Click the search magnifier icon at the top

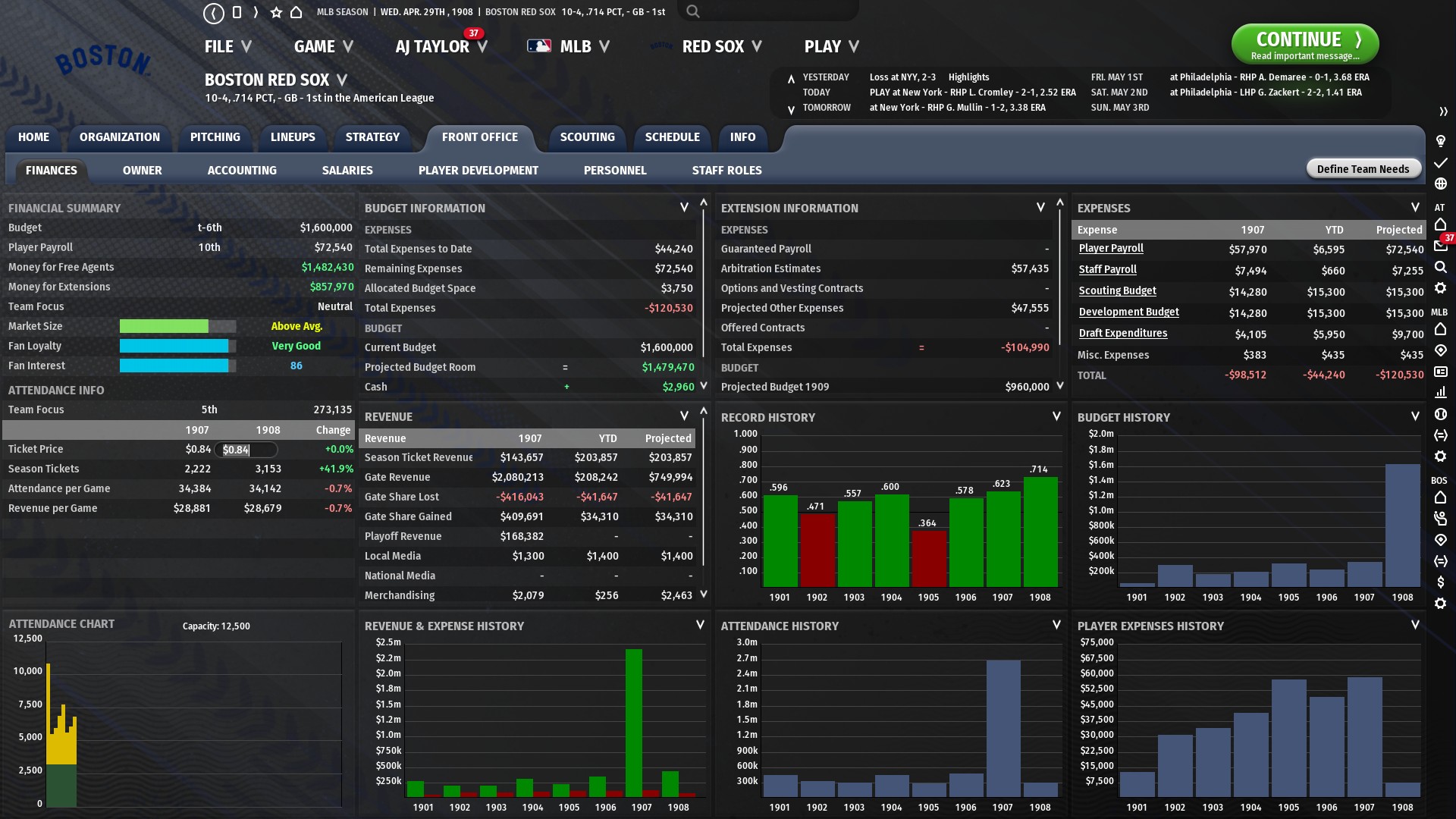[x=692, y=11]
